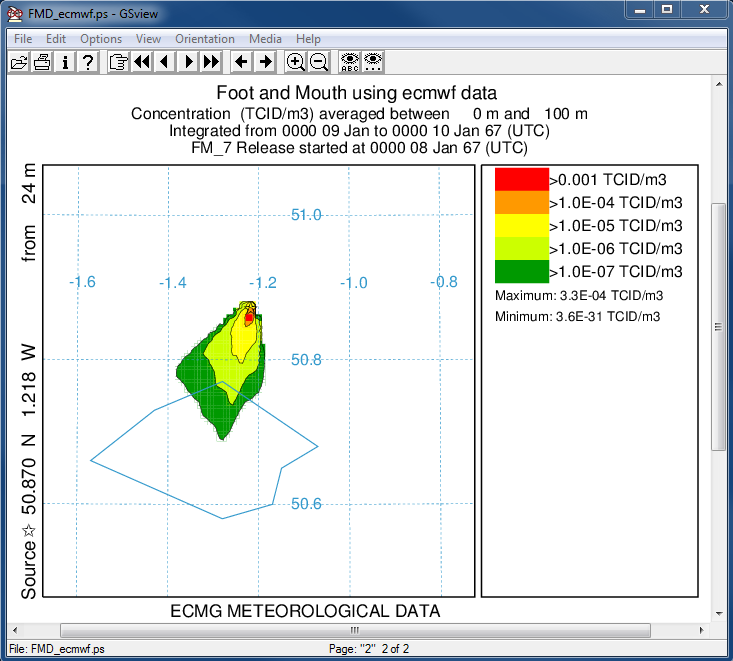Jump forward pages with the double right arrow
This screenshot has height=661, width=733.
click(x=211, y=62)
